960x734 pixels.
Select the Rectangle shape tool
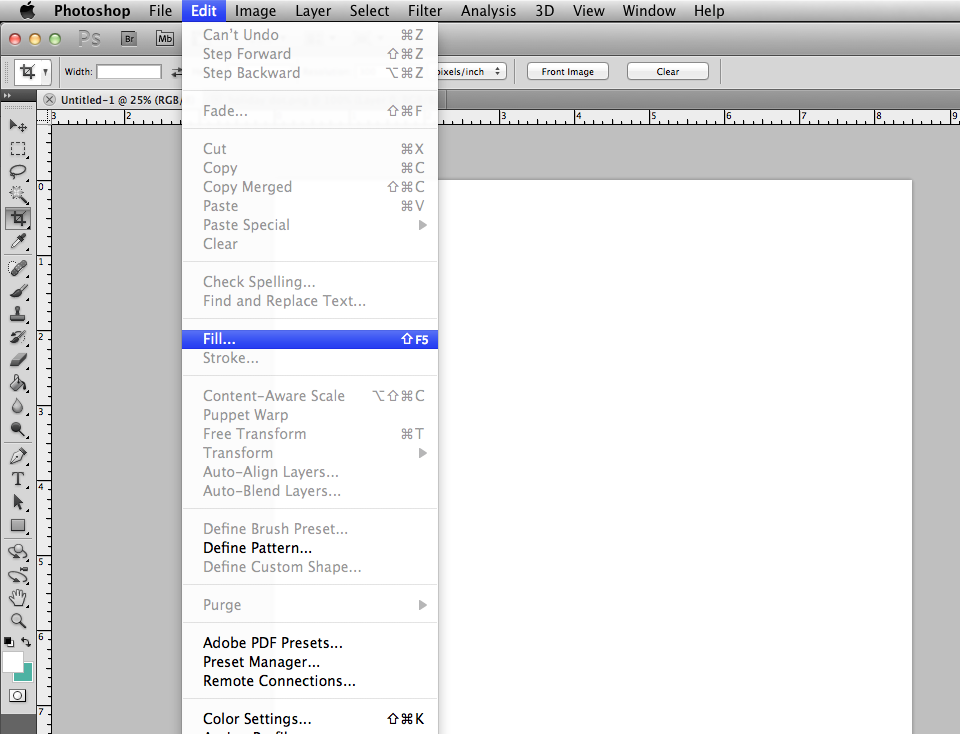click(x=18, y=525)
